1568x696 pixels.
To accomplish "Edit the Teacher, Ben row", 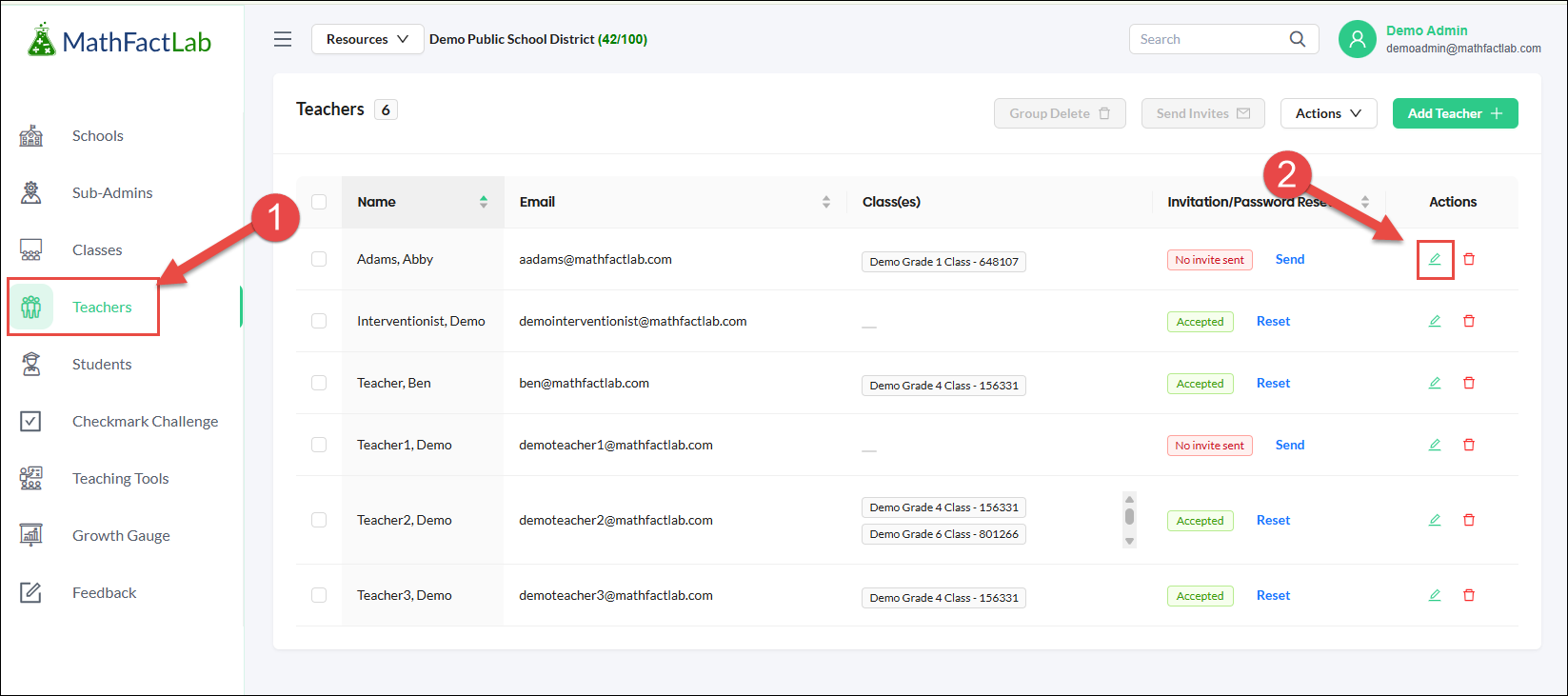I will 1435,383.
